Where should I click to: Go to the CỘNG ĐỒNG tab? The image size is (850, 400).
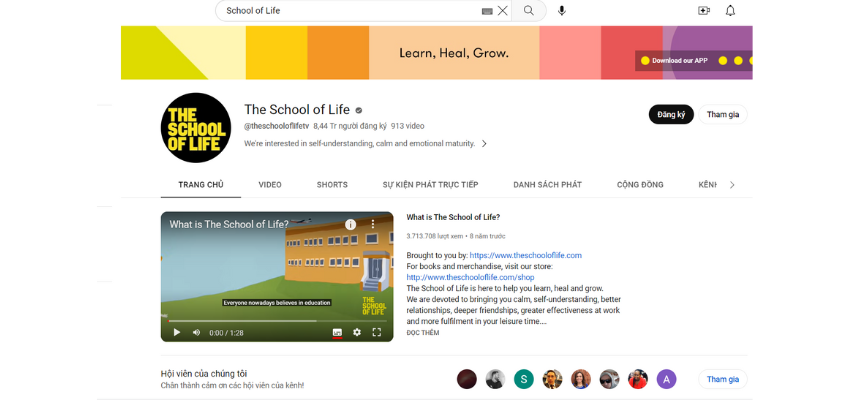point(640,185)
